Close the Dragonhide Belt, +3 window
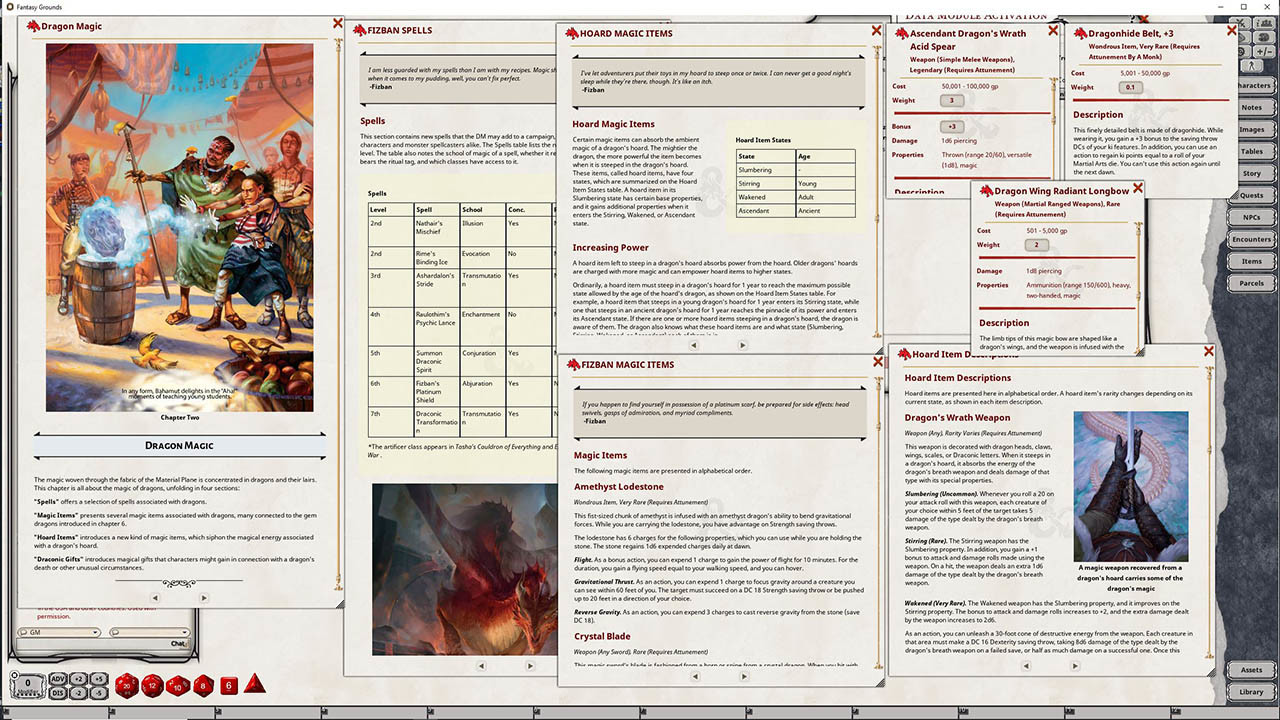 pos(1231,32)
